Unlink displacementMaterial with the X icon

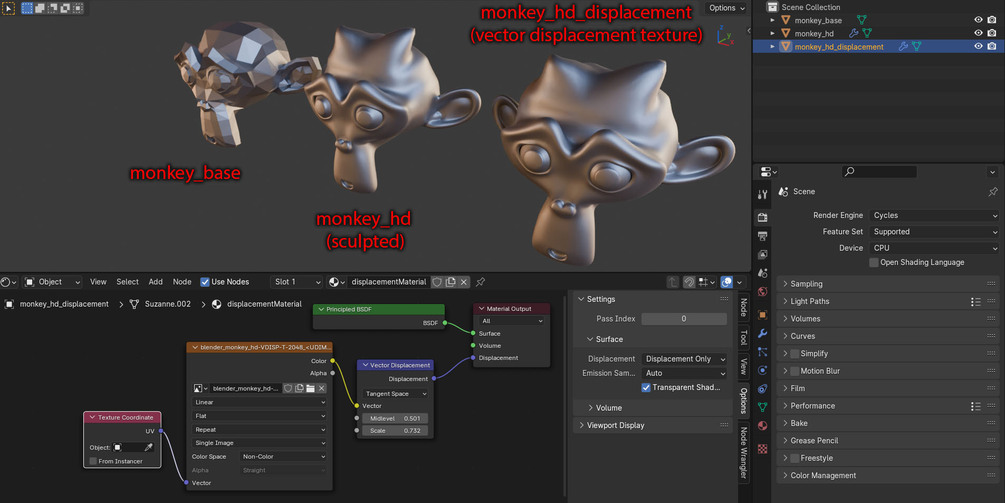[464, 282]
